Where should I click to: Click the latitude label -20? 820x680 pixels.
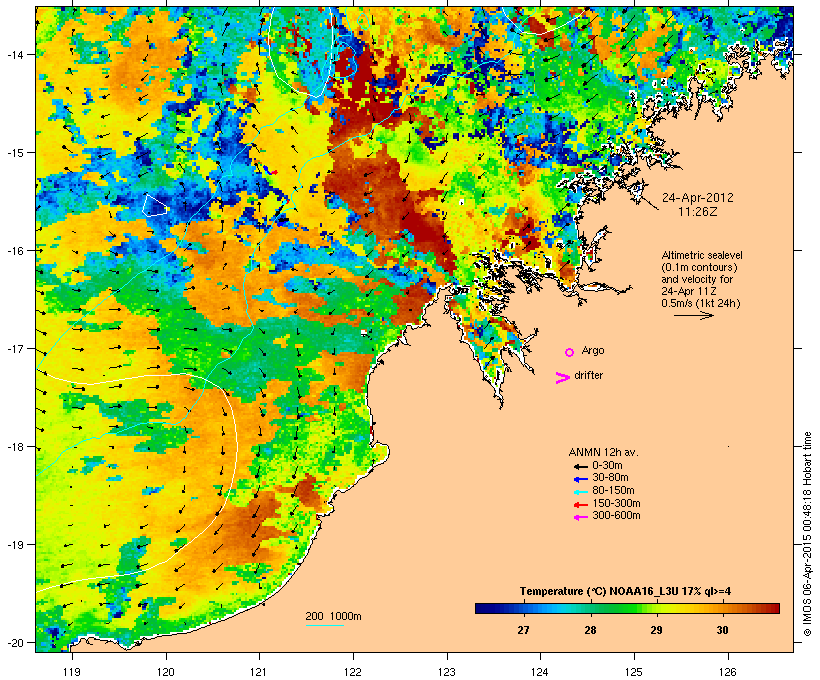tap(14, 643)
